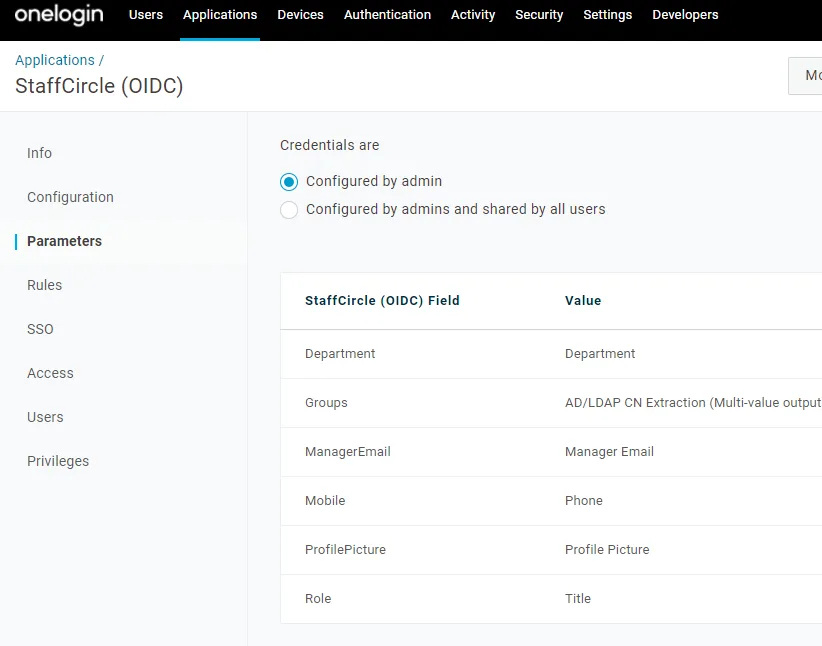822x646 pixels.
Task: Switch to the Info tab in the sidebar
Action: (39, 153)
